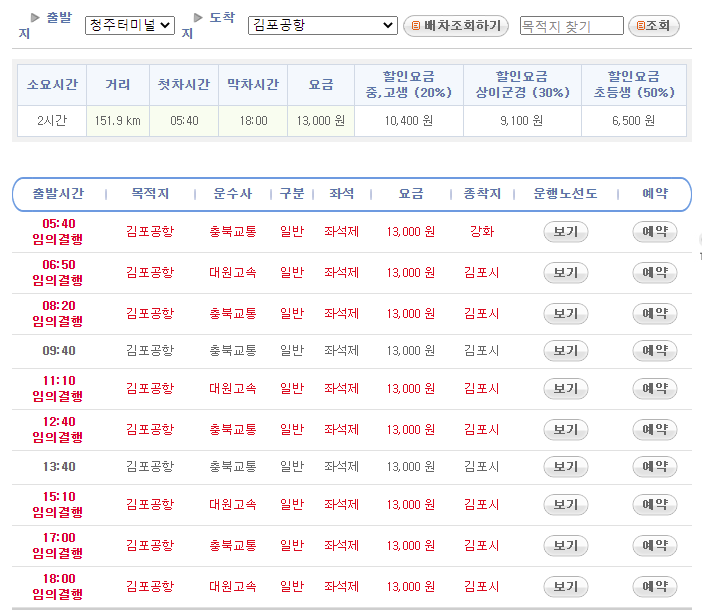View route map for the 08:20 bus
Image resolution: width=702 pixels, height=615 pixels.
[x=565, y=314]
